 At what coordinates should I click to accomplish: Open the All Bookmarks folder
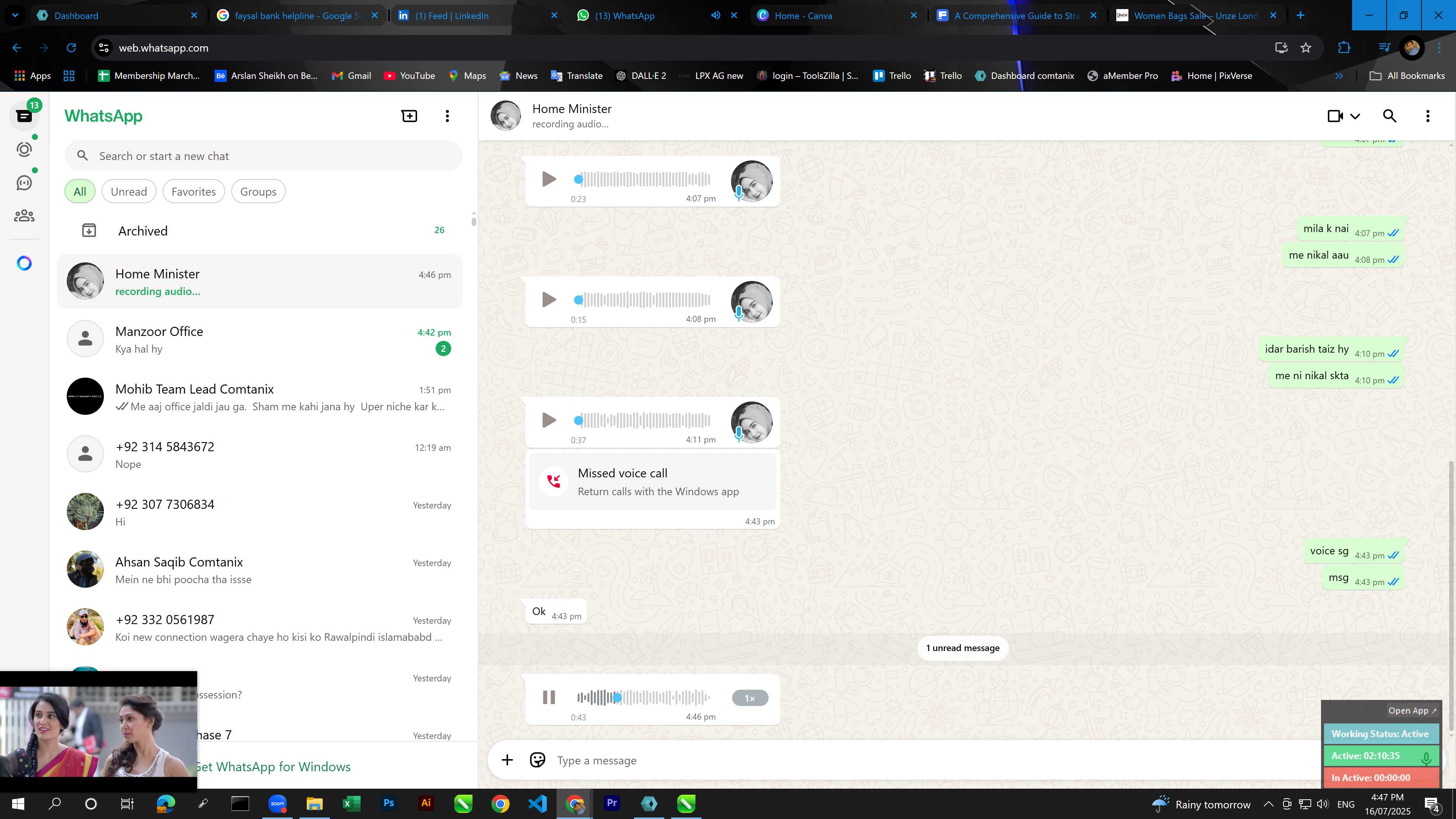[x=1407, y=76]
